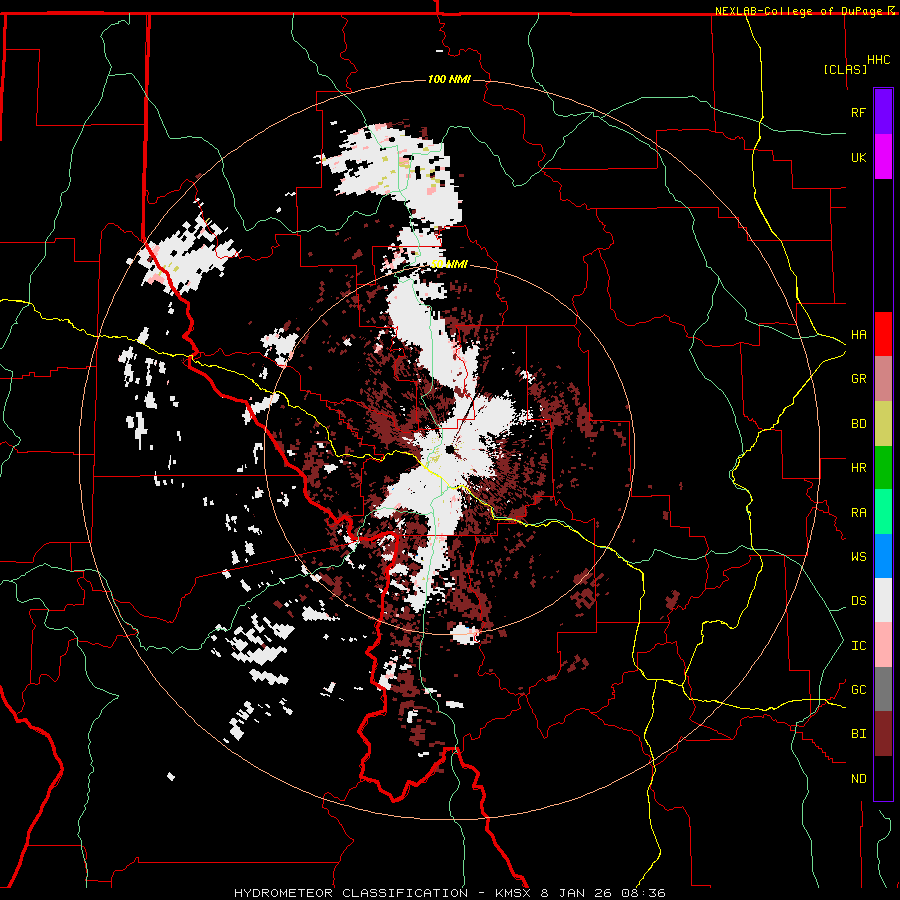
Task: Click the WS legend label text
Action: (858, 557)
